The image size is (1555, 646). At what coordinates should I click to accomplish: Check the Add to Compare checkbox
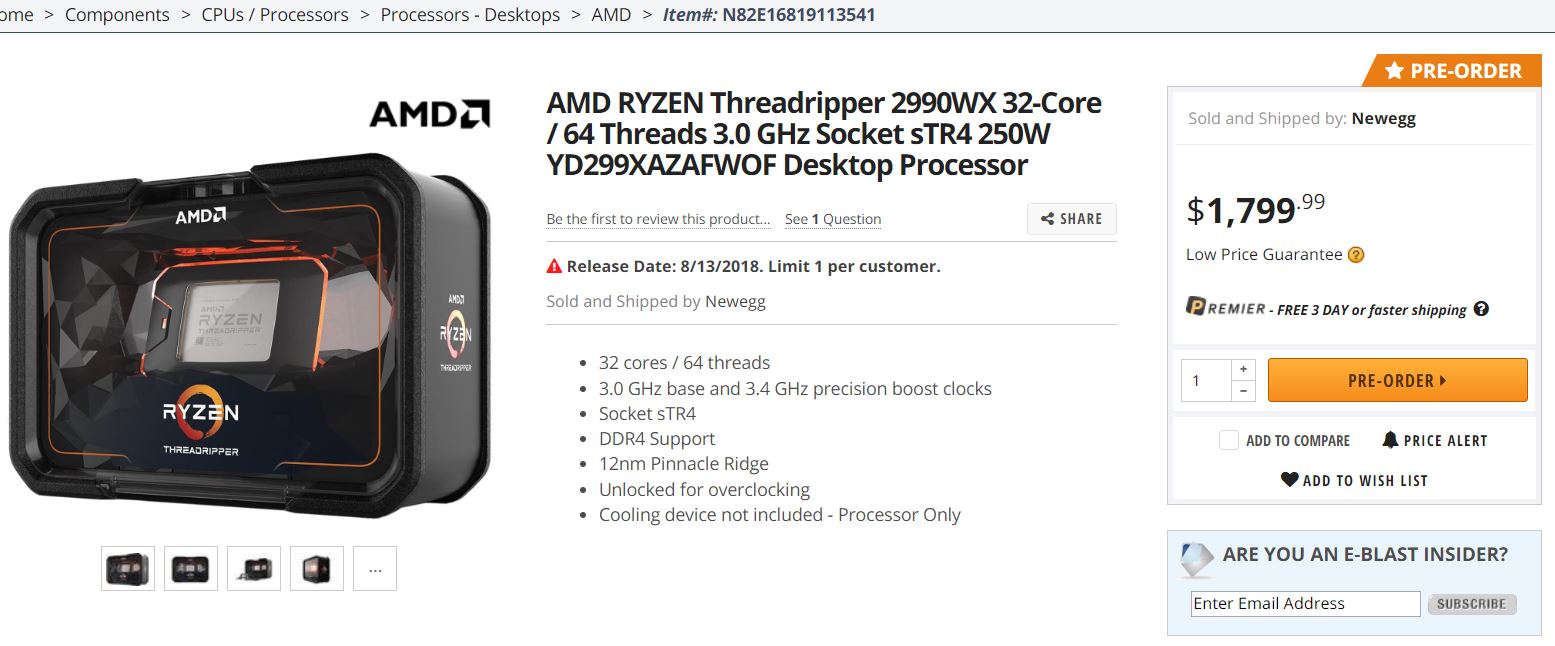[x=1229, y=440]
